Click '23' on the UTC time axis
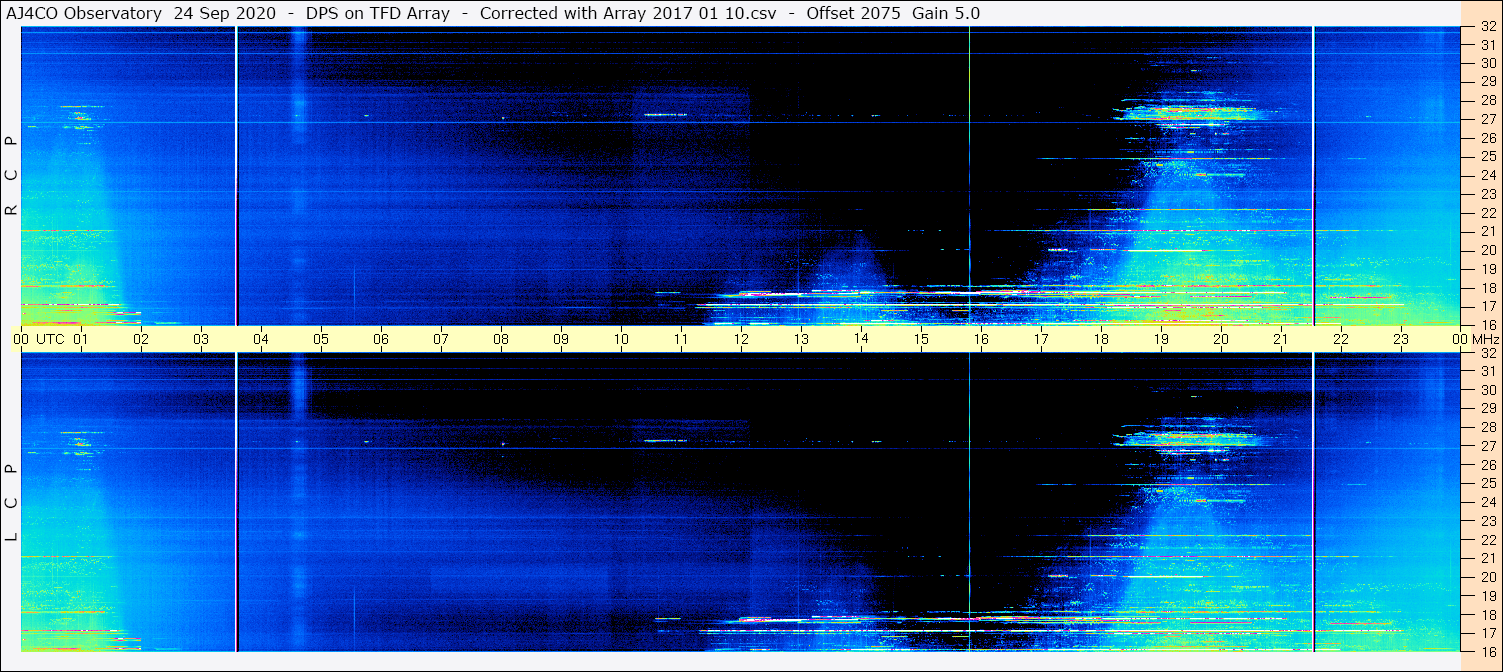The image size is (1503, 672). point(1401,339)
